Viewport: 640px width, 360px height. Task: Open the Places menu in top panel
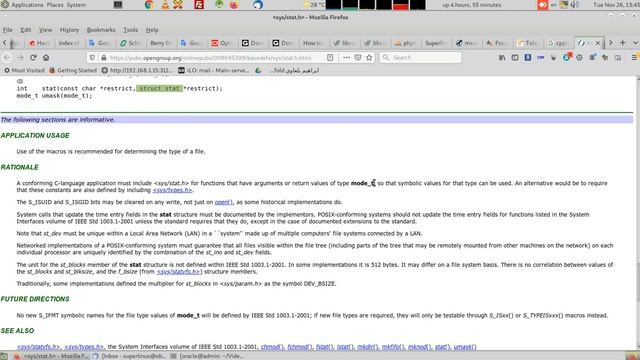pos(55,5)
